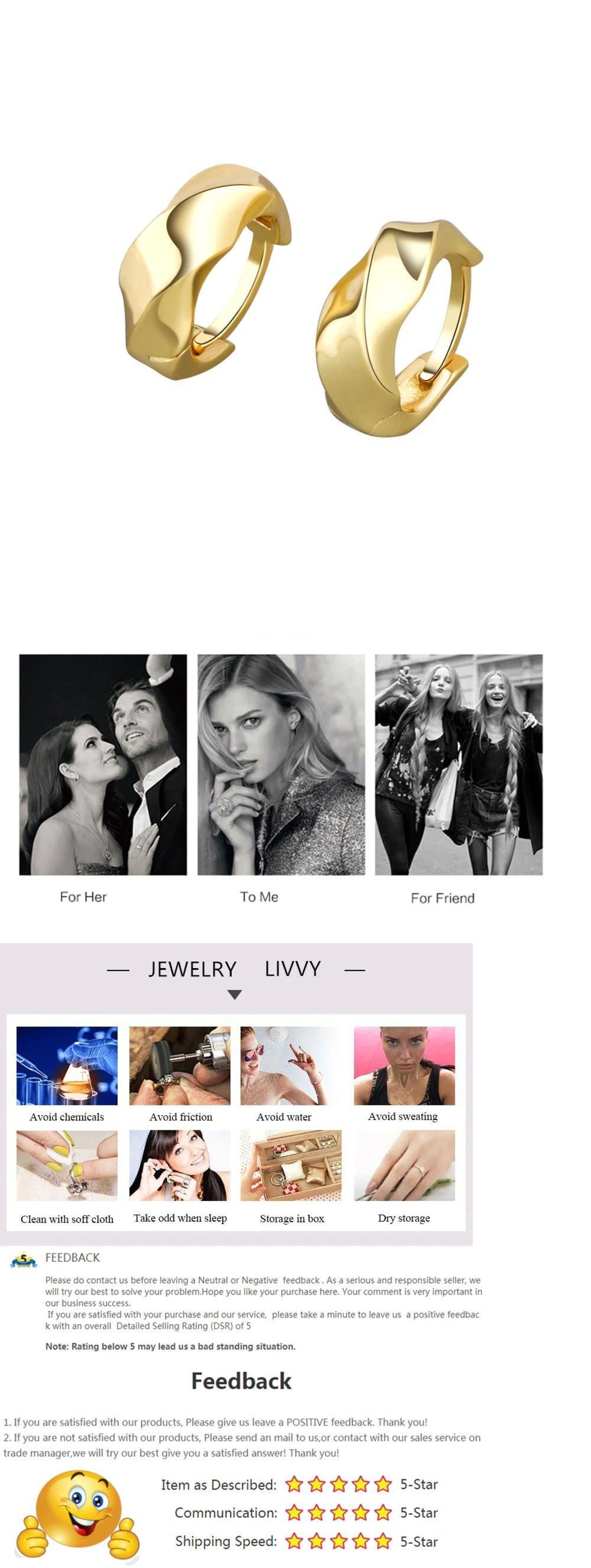Select the Avoid water care icon
The height and width of the screenshot is (1568, 591).
[x=291, y=1066]
